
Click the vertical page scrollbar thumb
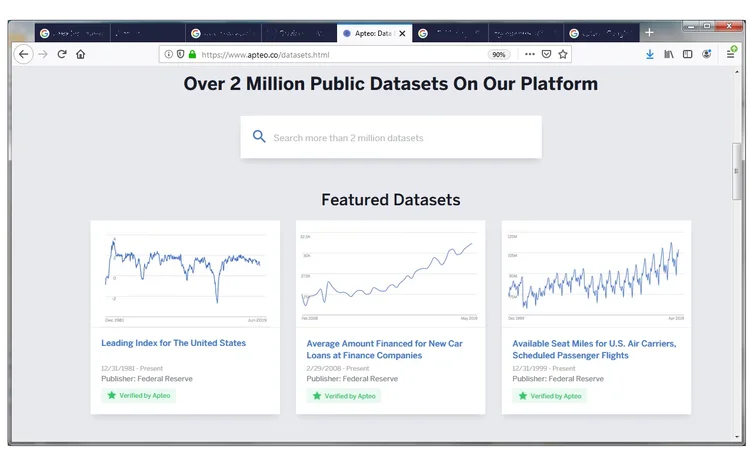coord(737,171)
